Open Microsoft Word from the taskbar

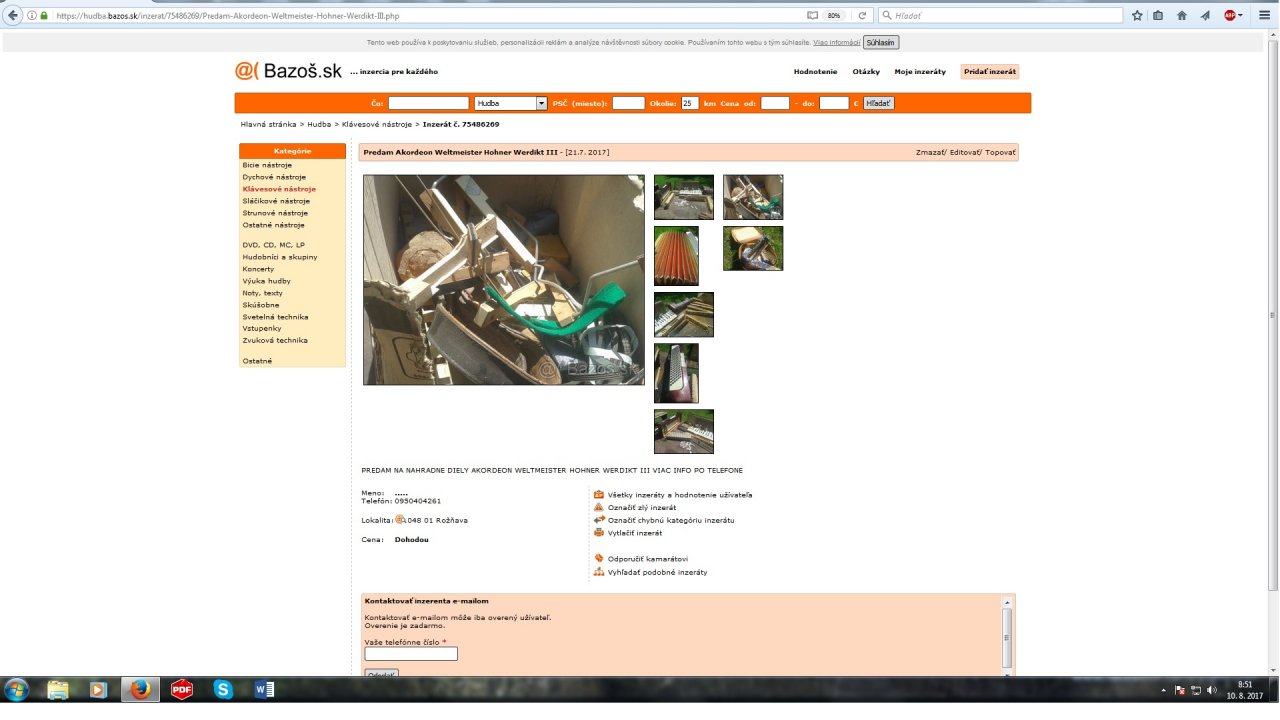tap(264, 689)
